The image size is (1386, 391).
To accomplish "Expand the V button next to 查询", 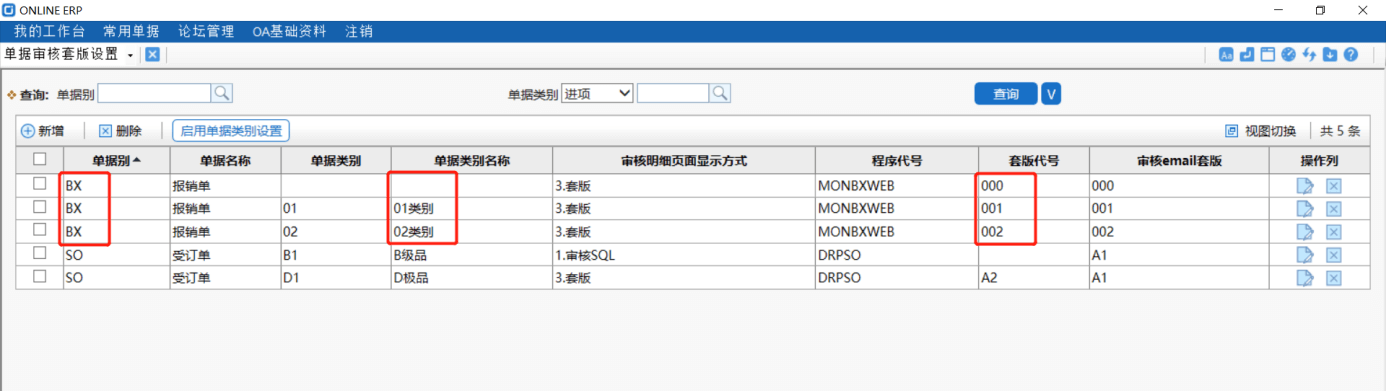I will coord(1051,94).
